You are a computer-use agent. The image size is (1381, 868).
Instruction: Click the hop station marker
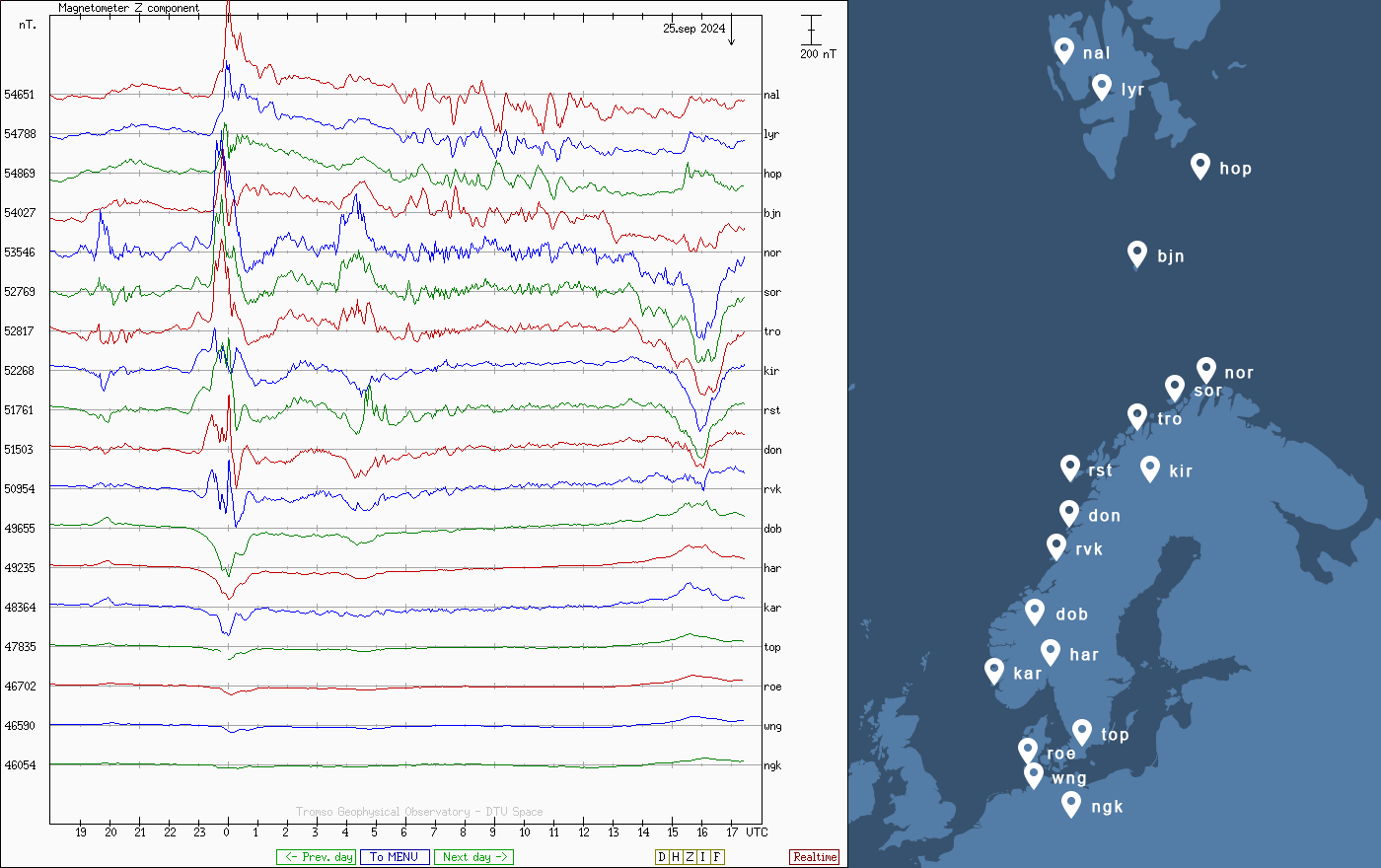[1199, 165]
